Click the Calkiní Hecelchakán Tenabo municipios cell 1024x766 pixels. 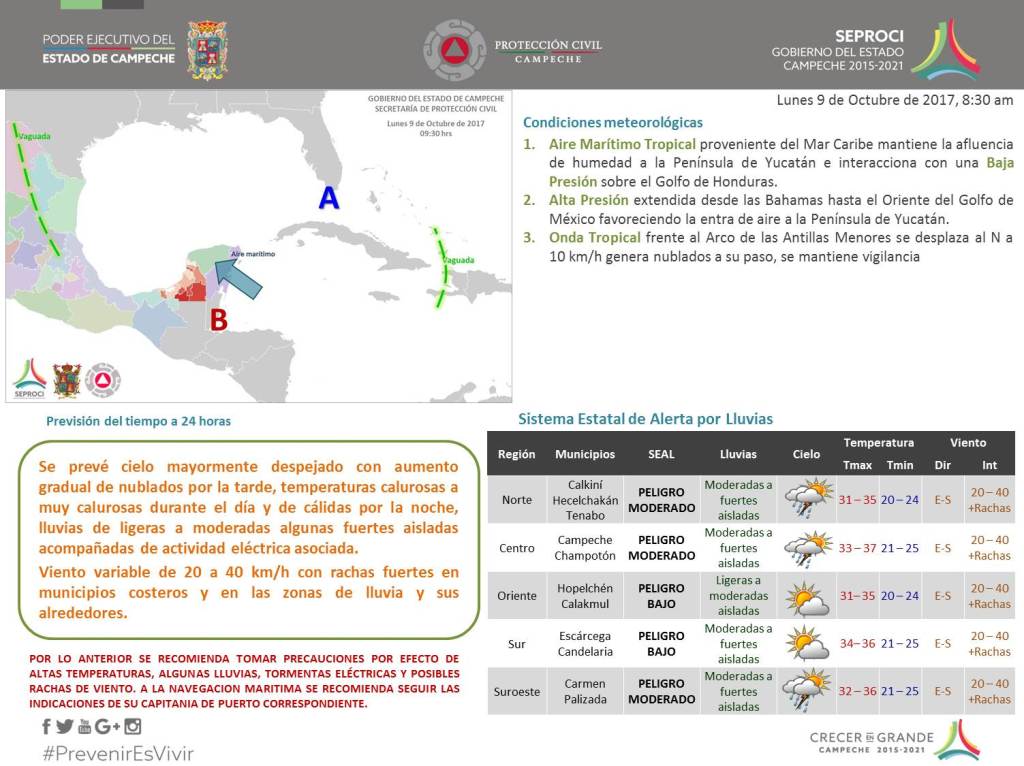(585, 500)
